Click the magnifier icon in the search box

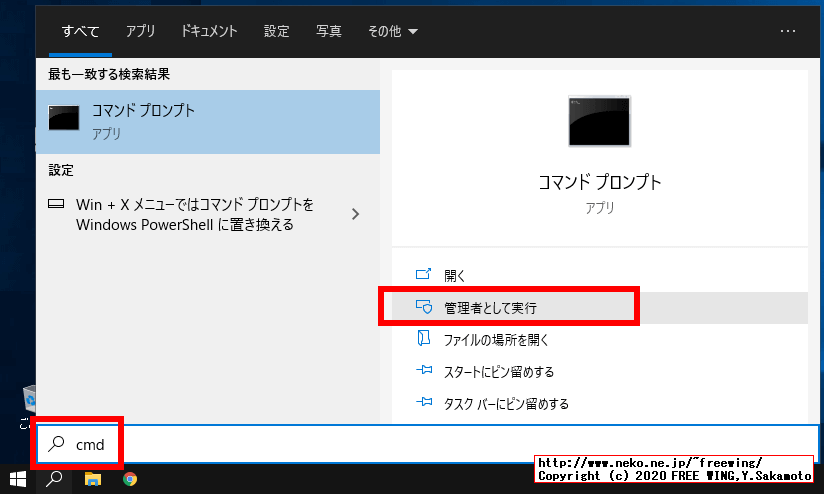56,444
